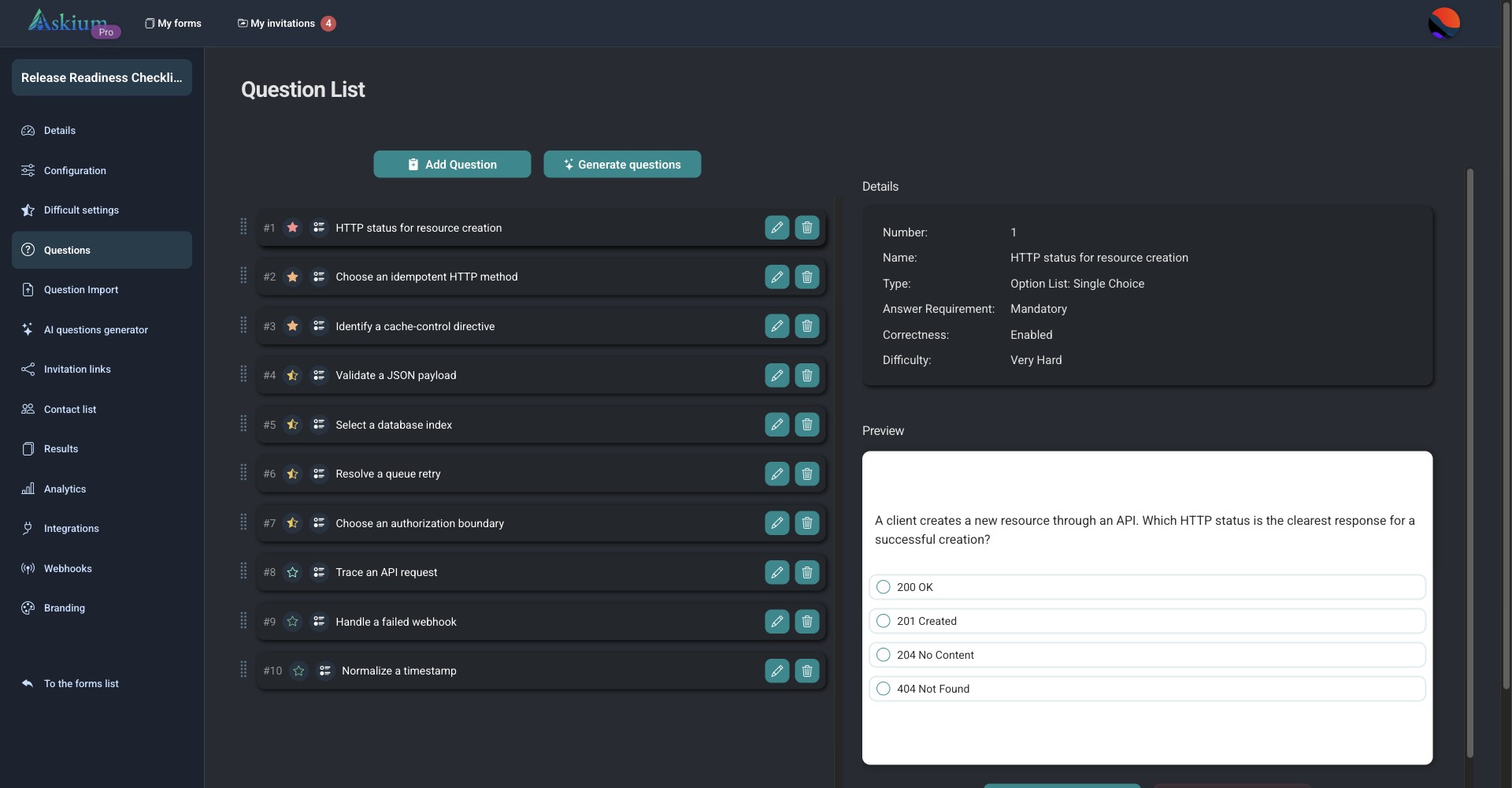Click the Generate questions button
Image resolution: width=1512 pixels, height=788 pixels.
click(x=622, y=164)
